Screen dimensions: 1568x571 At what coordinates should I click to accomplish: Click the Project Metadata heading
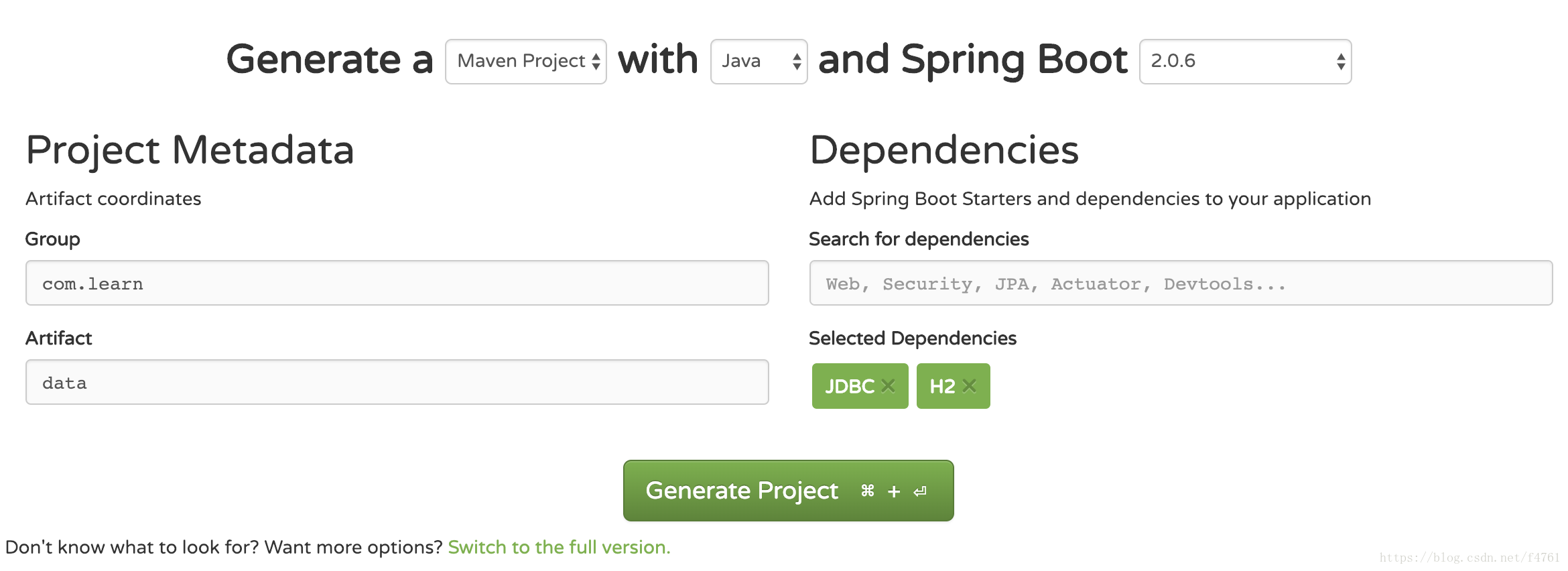pyautogui.click(x=190, y=150)
